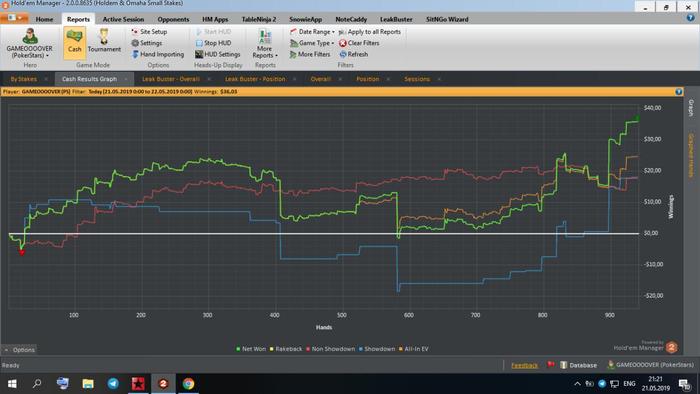Click the Database status bar button
The width and height of the screenshot is (700, 394).
coord(579,365)
